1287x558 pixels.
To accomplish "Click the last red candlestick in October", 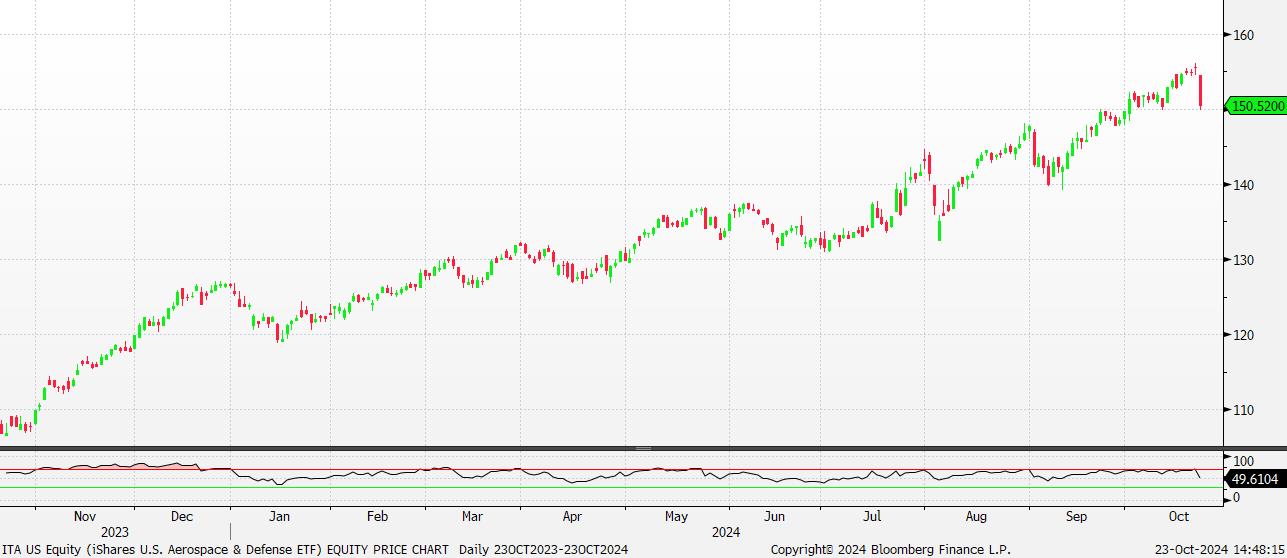I will [1201, 91].
